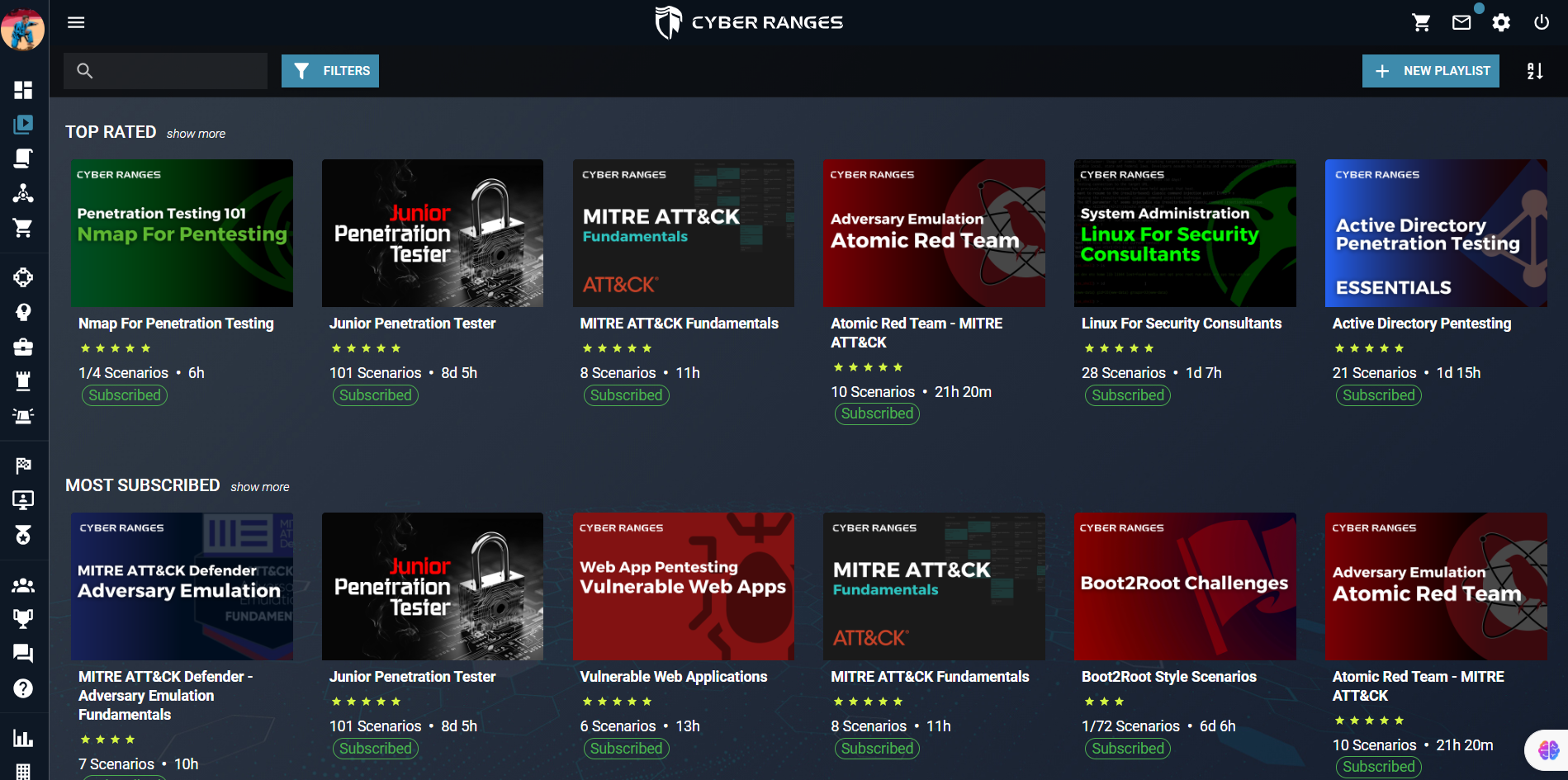
Task: Open the FILTERS button
Action: coord(330,71)
